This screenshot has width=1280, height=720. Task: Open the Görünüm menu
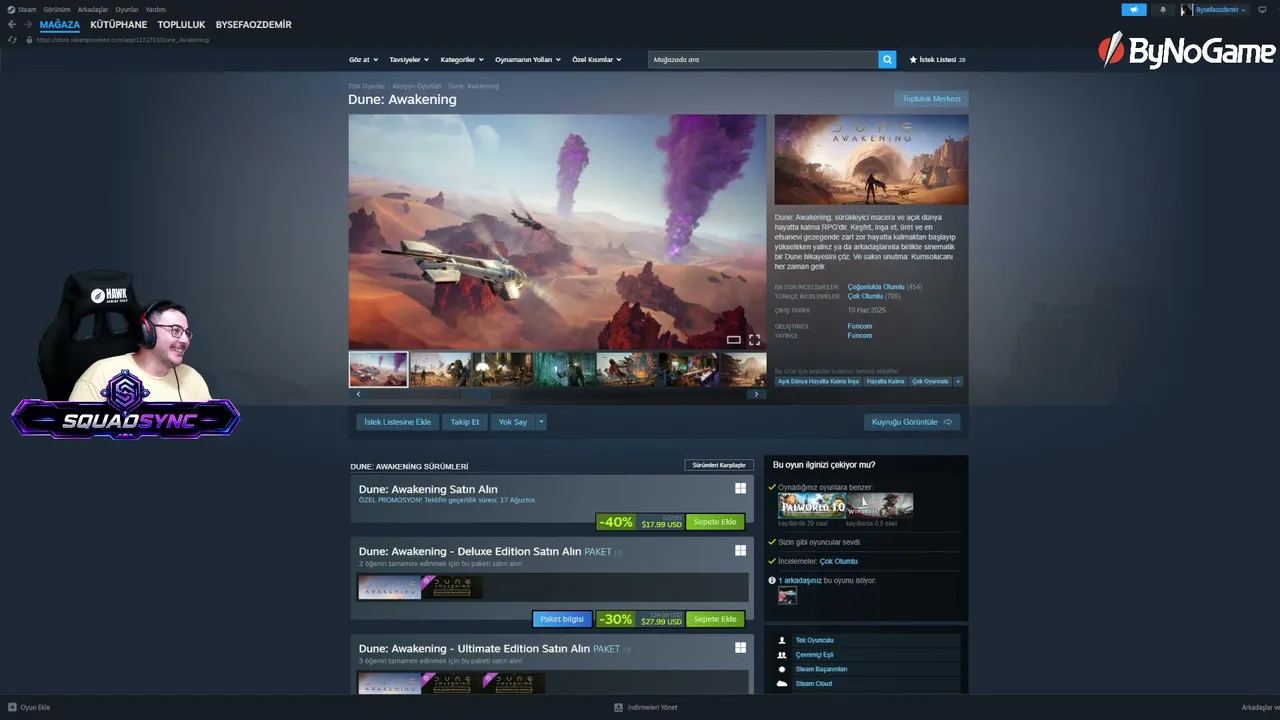tap(57, 9)
